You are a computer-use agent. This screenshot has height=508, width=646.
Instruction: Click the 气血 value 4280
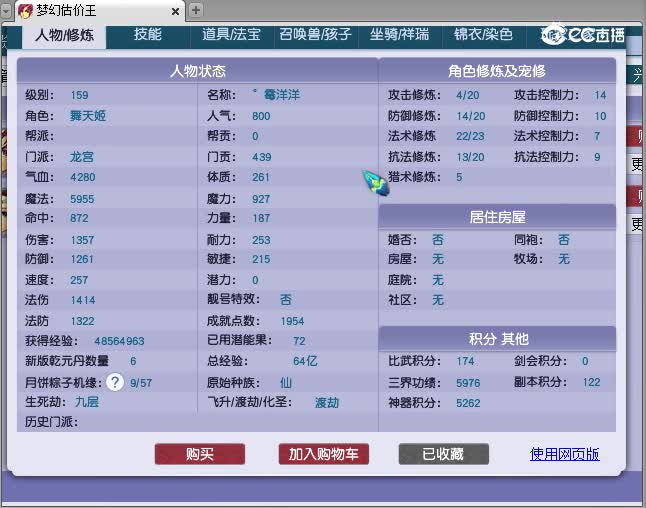(x=83, y=177)
